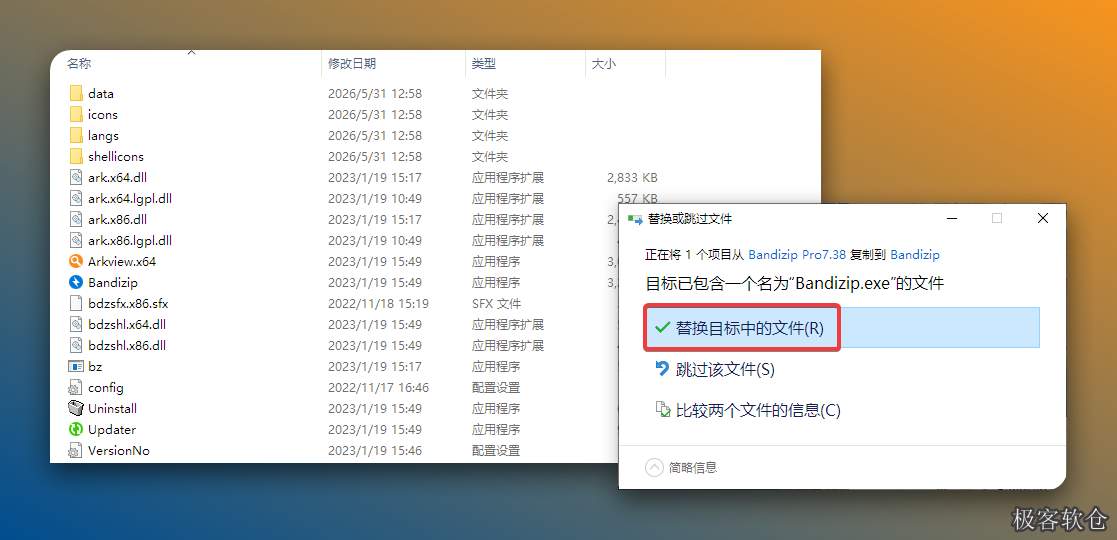
Task: Click the Uninstall trash can icon
Action: [76, 408]
